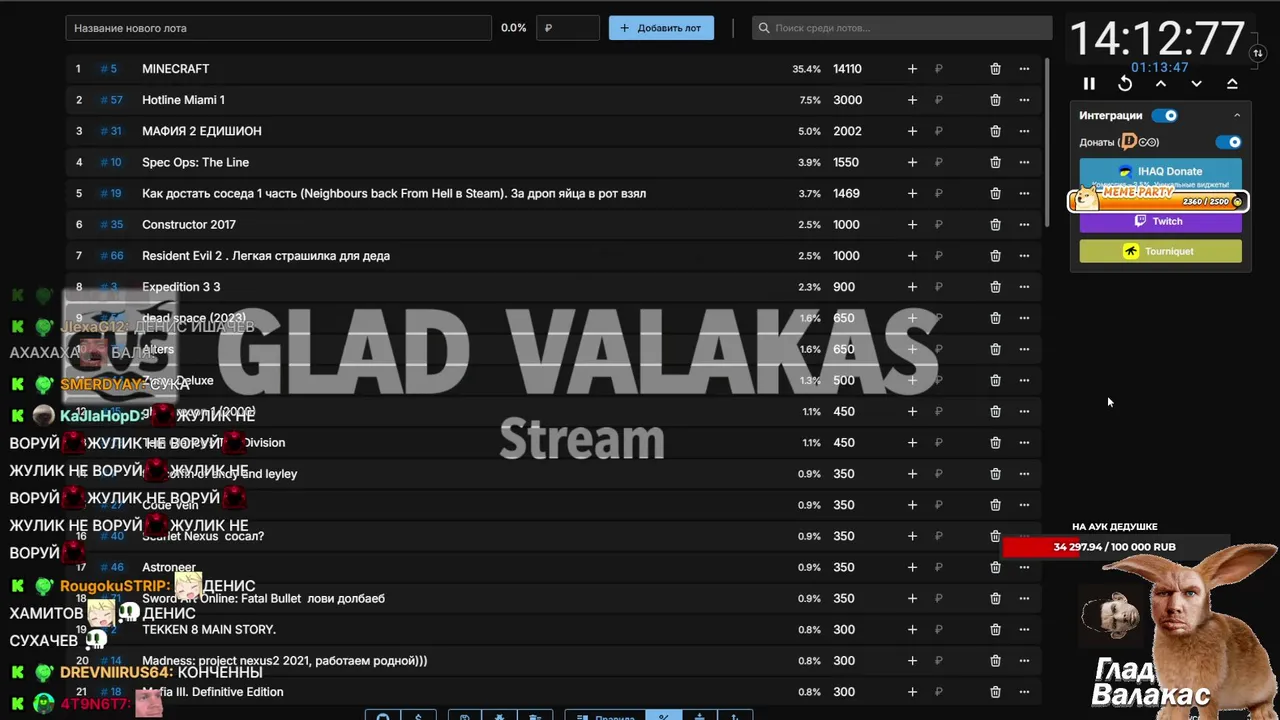The width and height of the screenshot is (1280, 720).
Task: Click the search magnifier icon
Action: coord(765,28)
